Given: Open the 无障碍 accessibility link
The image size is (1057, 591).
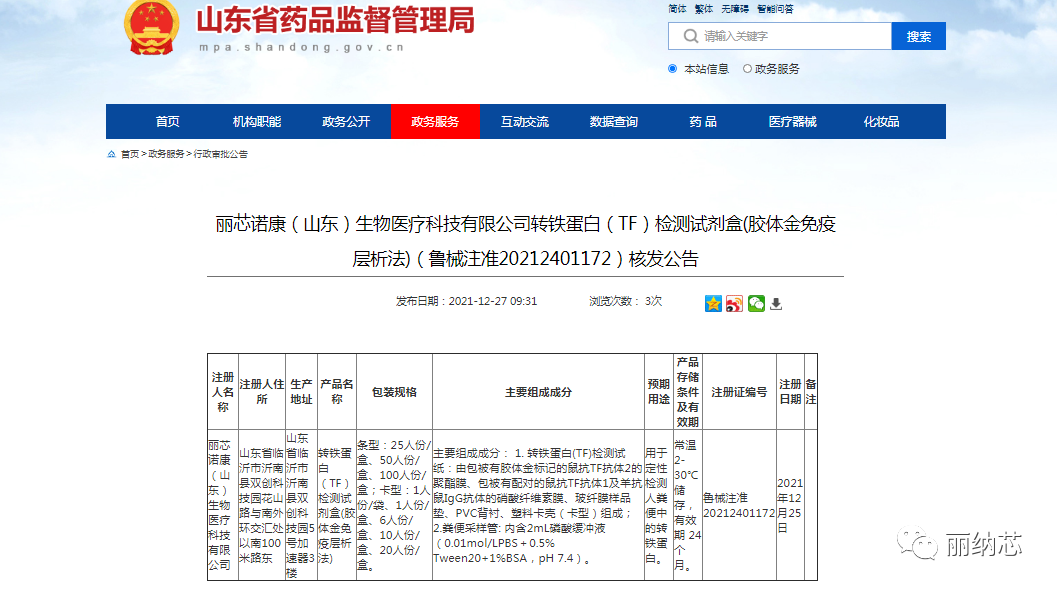Looking at the screenshot, I should (x=735, y=9).
